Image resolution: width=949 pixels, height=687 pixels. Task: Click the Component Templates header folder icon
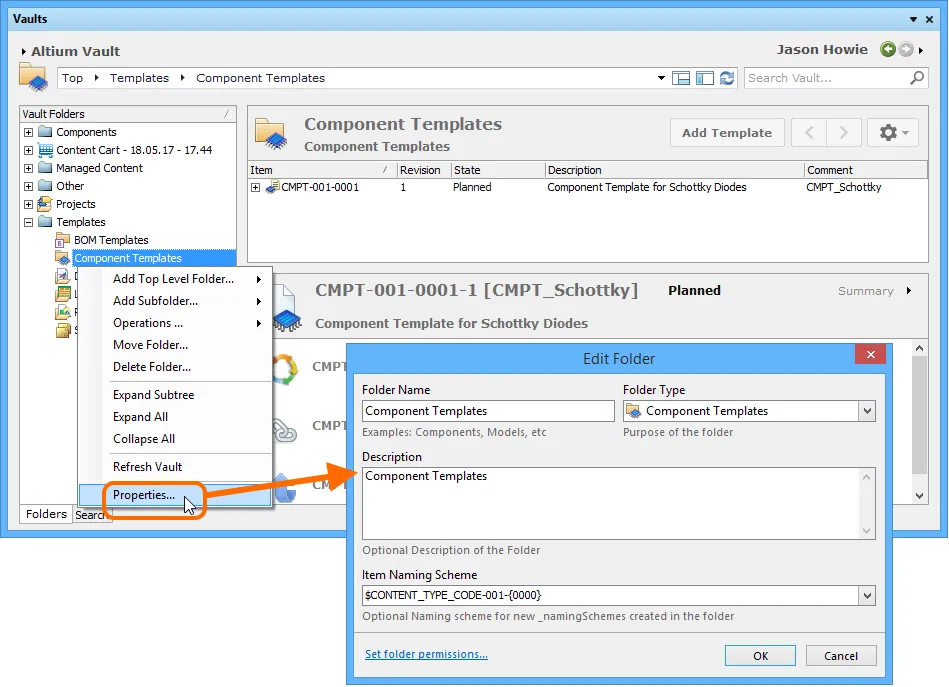[x=271, y=134]
